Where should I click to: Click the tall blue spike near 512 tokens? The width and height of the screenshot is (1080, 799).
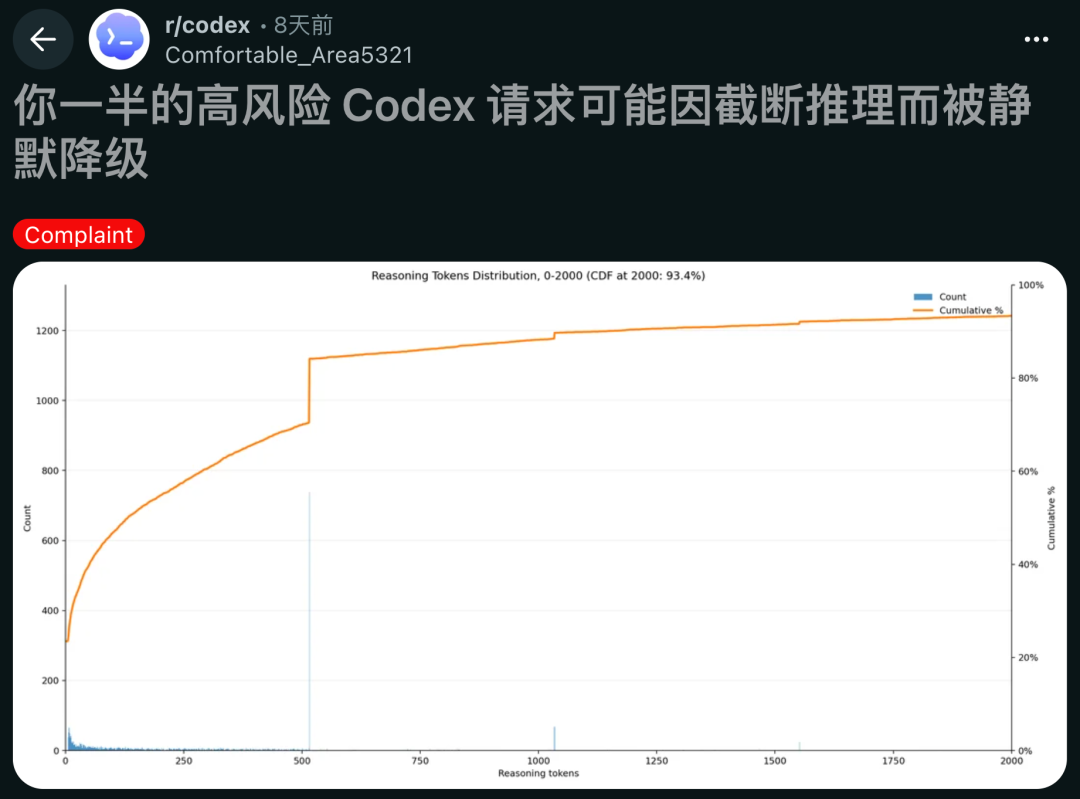[309, 621]
